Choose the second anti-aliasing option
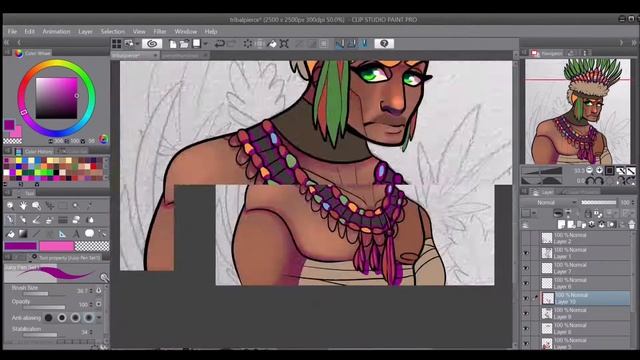Viewport: 640px width, 360px height. pyautogui.click(x=62, y=318)
